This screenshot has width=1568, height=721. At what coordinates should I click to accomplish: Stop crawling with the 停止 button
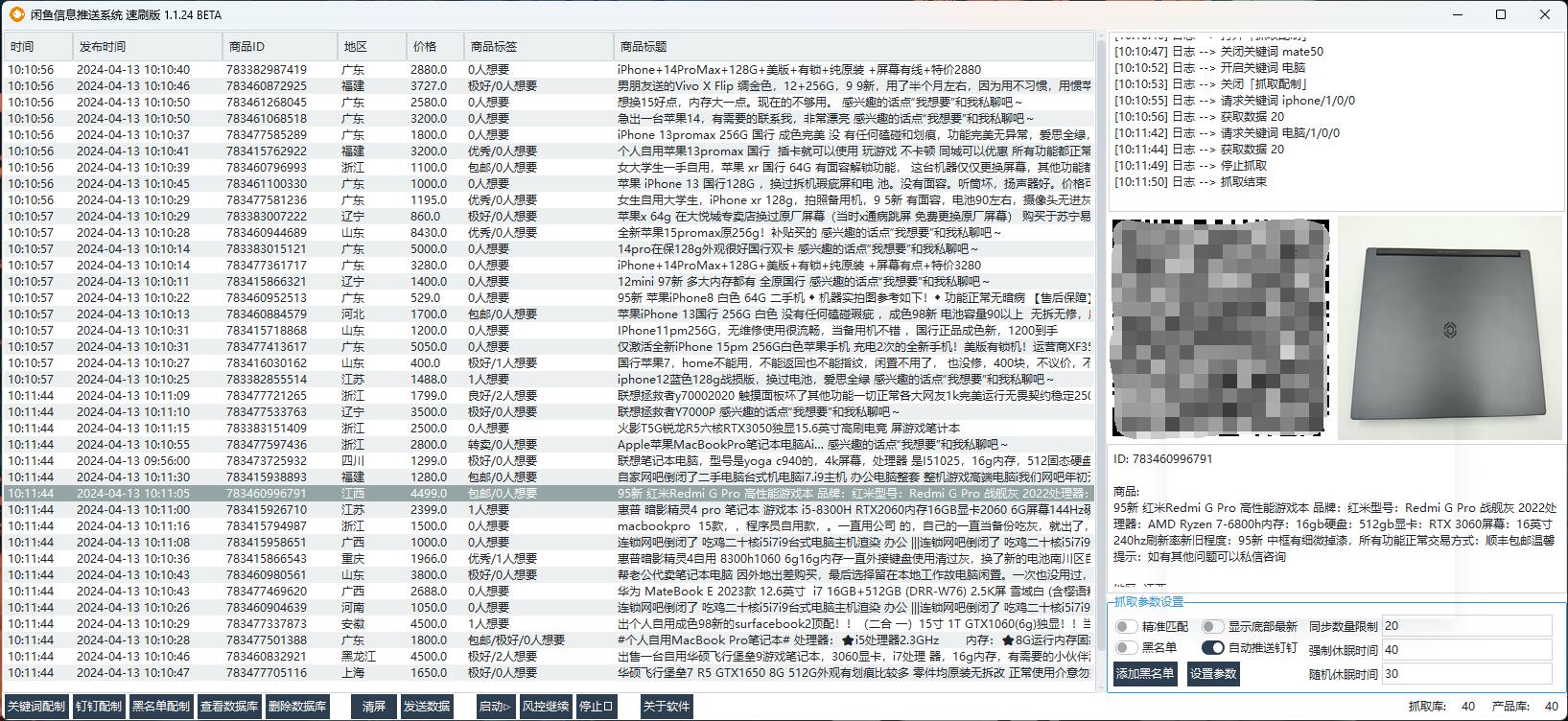pos(596,707)
